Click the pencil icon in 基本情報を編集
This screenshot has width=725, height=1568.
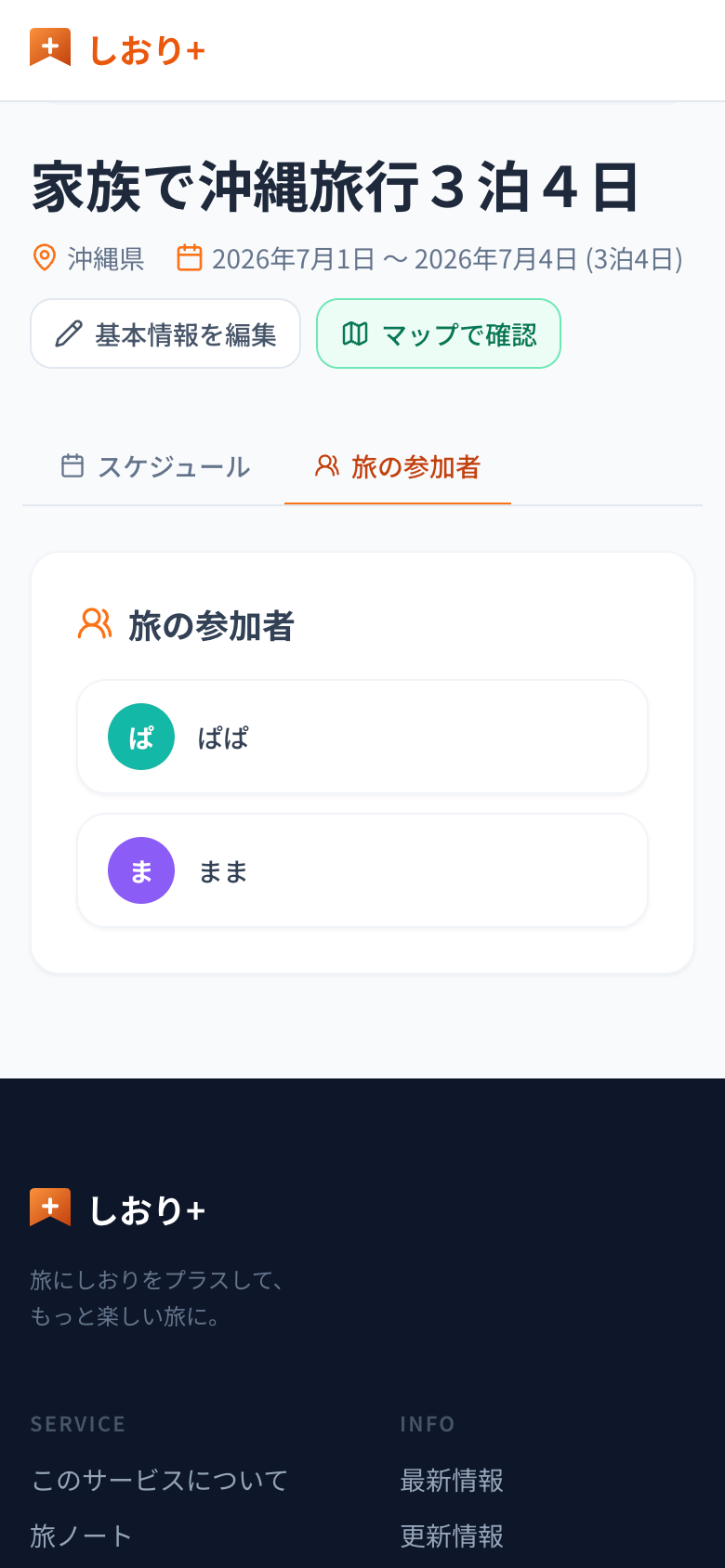tap(69, 333)
